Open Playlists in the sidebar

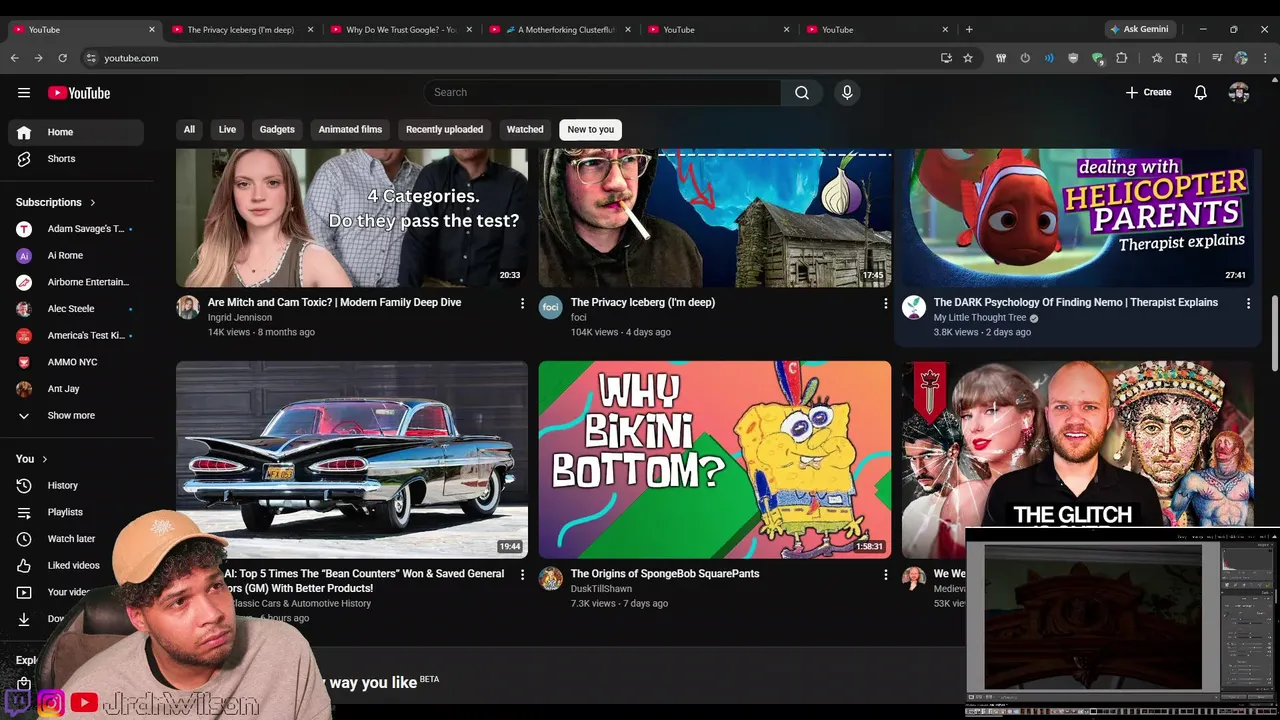(x=76, y=512)
